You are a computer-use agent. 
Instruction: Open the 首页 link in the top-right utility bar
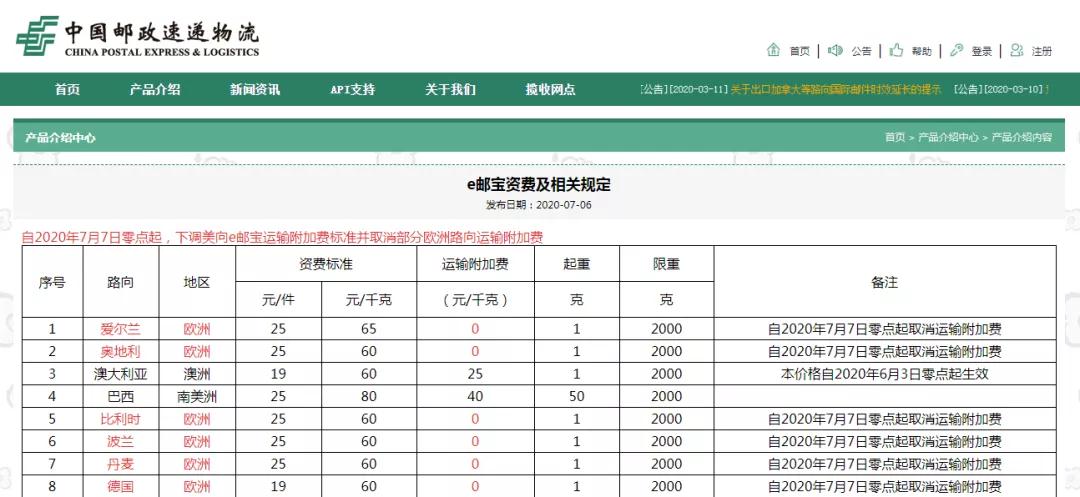coord(800,51)
